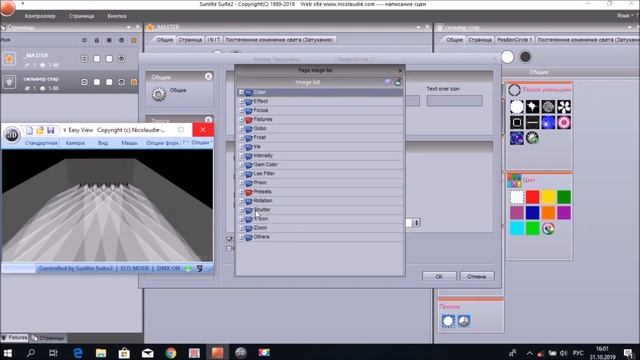Viewport: 640px width, 360px height.
Task: Open File Explorer from the taskbar
Action: coord(101,353)
